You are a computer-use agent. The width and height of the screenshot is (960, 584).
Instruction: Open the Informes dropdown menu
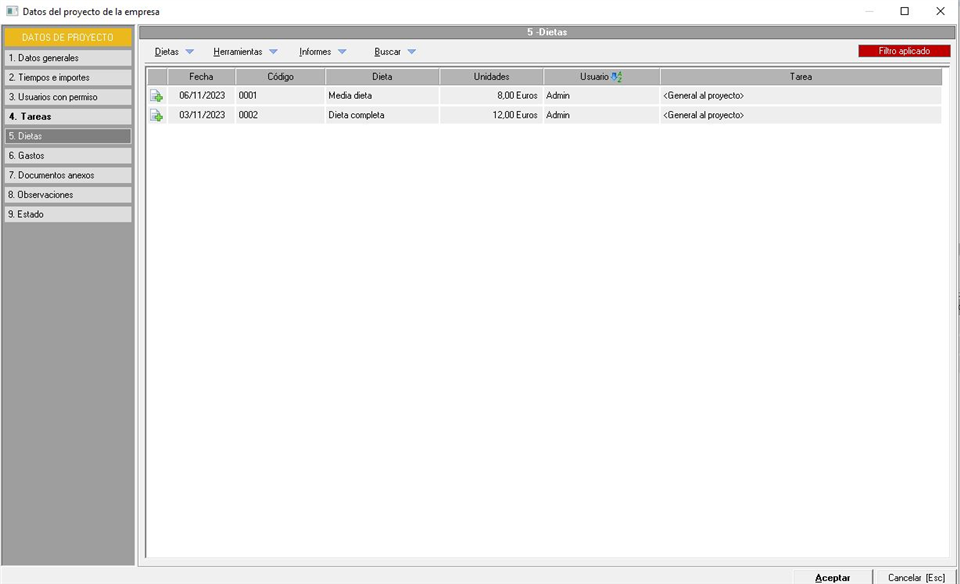click(322, 52)
